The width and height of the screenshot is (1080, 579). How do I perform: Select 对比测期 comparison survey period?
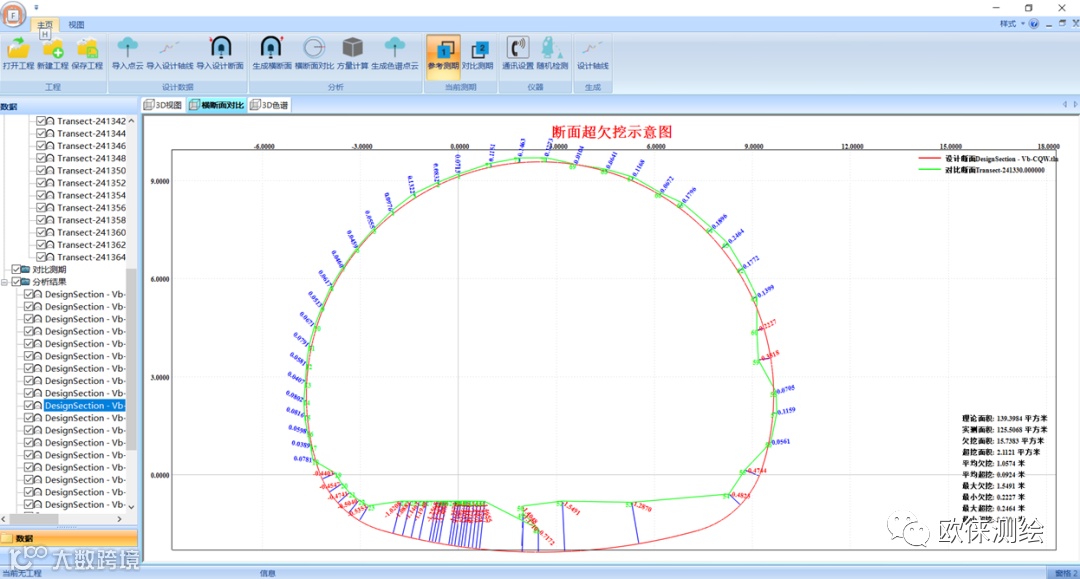[x=477, y=54]
